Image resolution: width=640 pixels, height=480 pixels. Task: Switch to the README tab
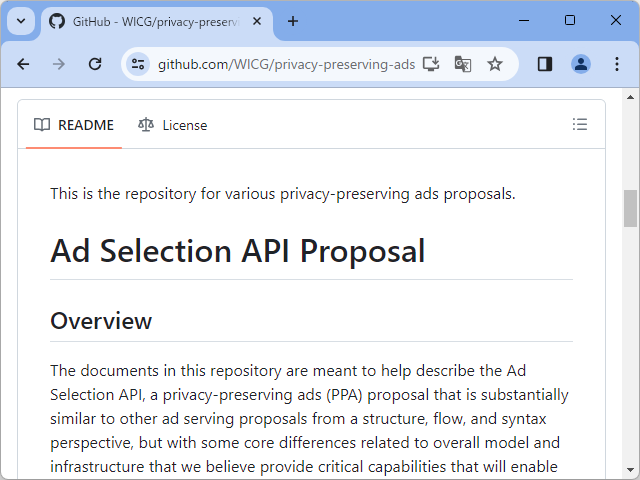74,125
